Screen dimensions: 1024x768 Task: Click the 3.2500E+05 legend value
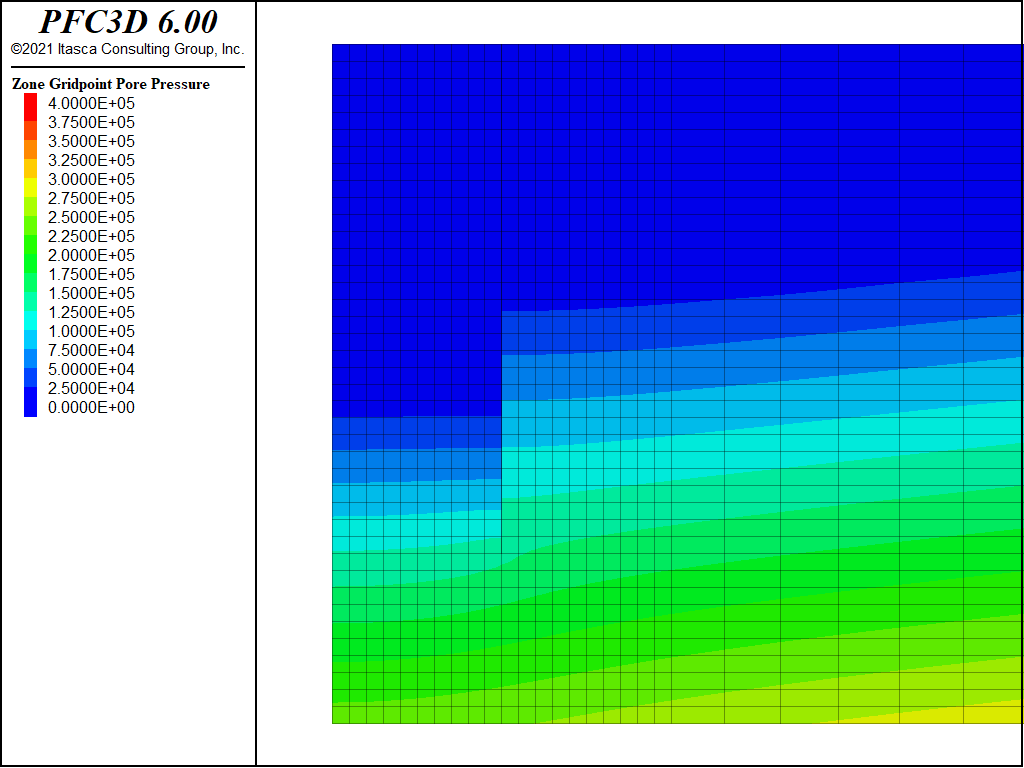pos(91,160)
